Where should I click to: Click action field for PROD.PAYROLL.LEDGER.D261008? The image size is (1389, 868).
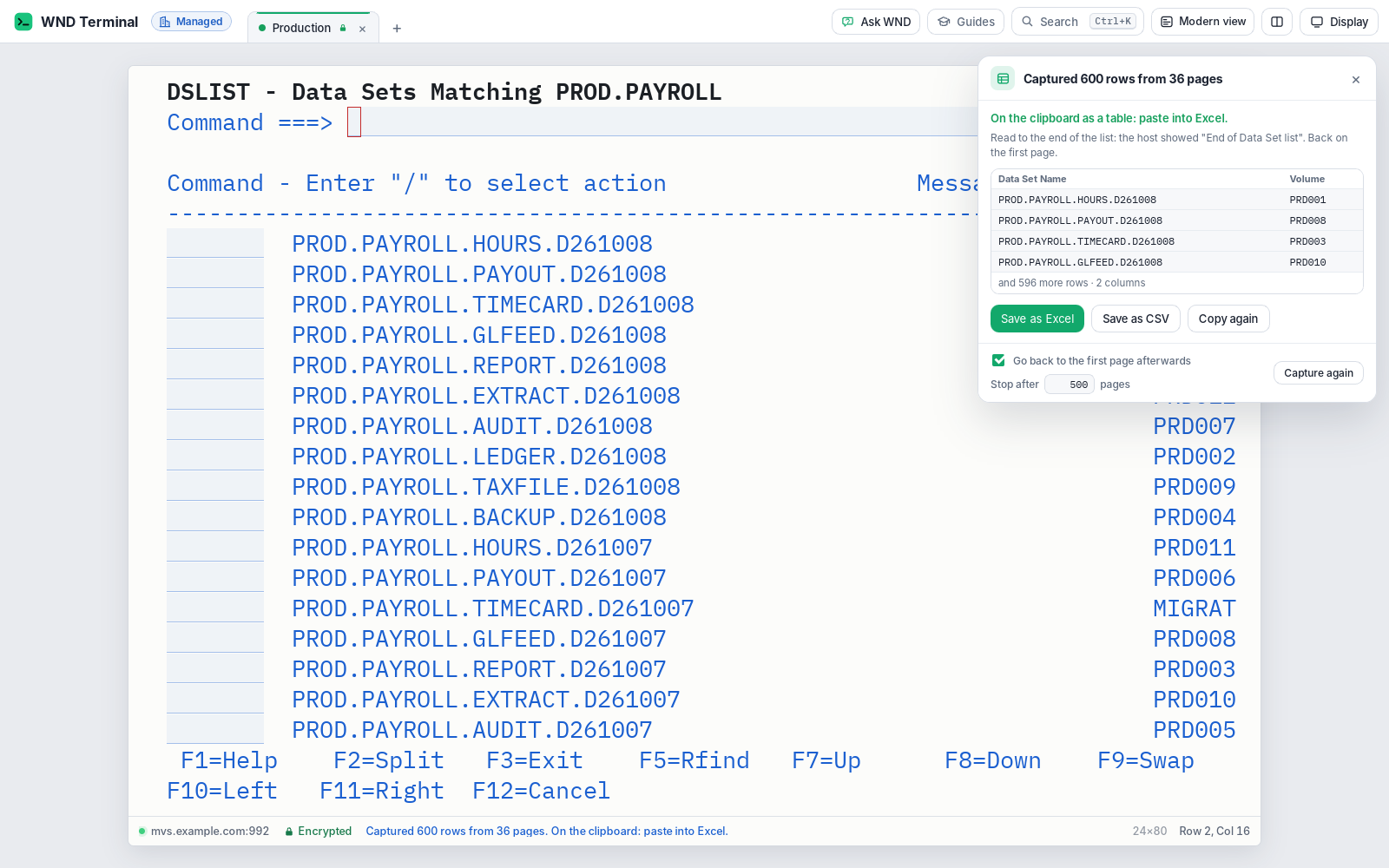click(x=215, y=457)
